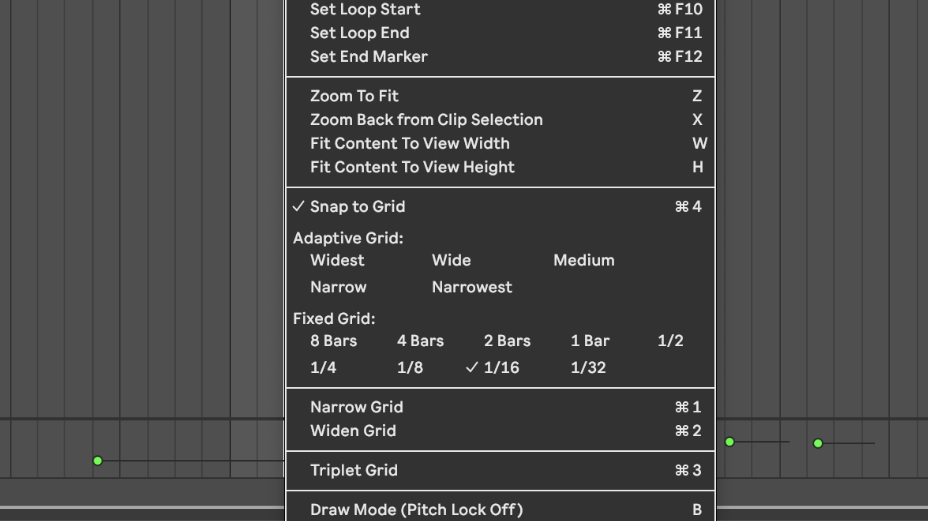Select the checked 1/16 fixed grid
Screen dimensions: 928x521
point(500,368)
